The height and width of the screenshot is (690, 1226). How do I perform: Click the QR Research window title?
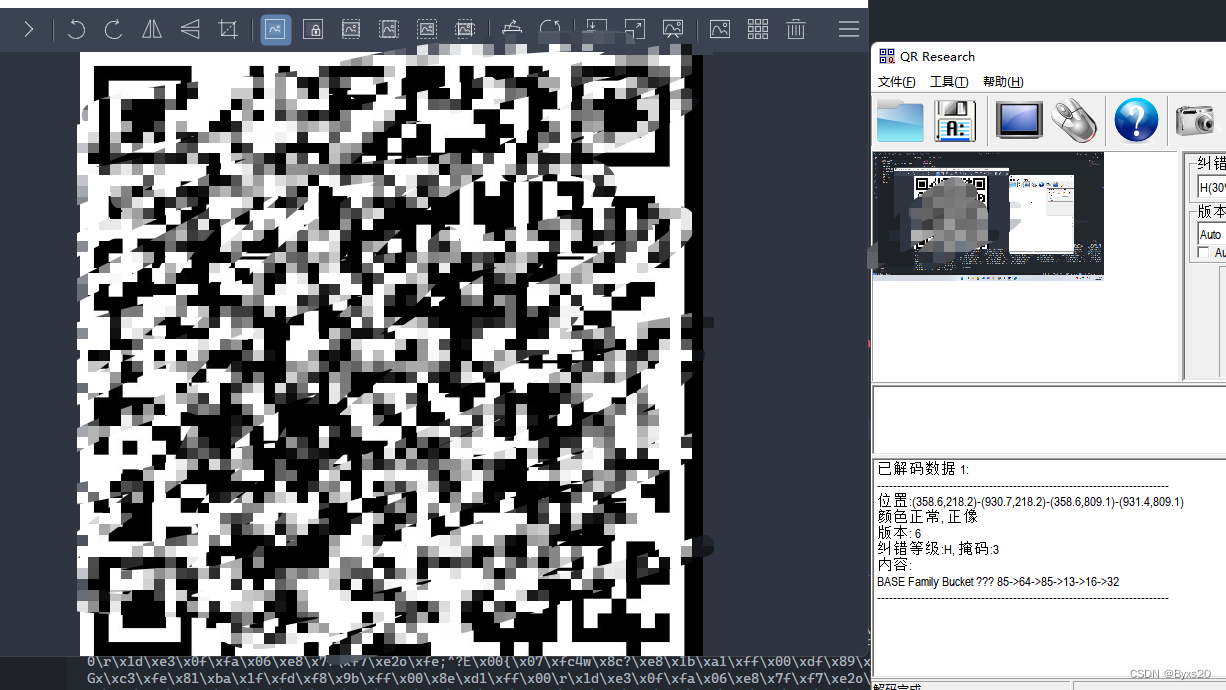pos(937,57)
